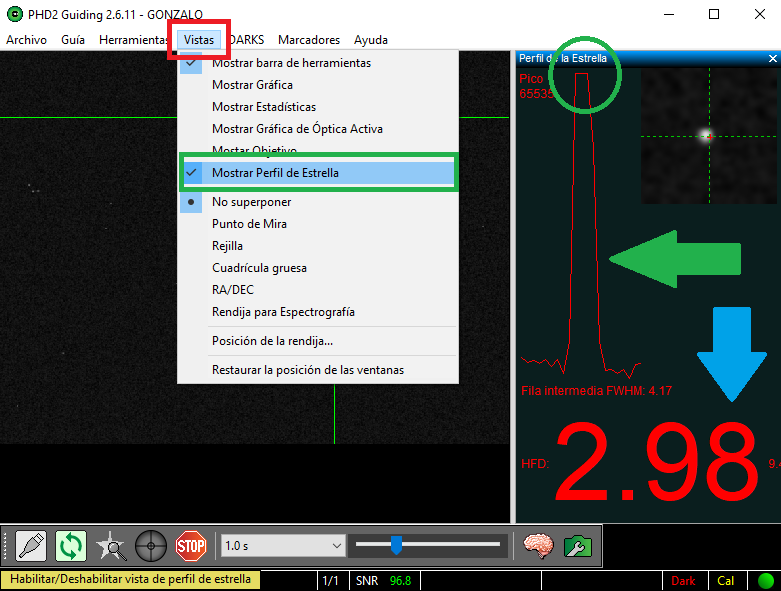Open the Ayuda menu

pyautogui.click(x=371, y=40)
